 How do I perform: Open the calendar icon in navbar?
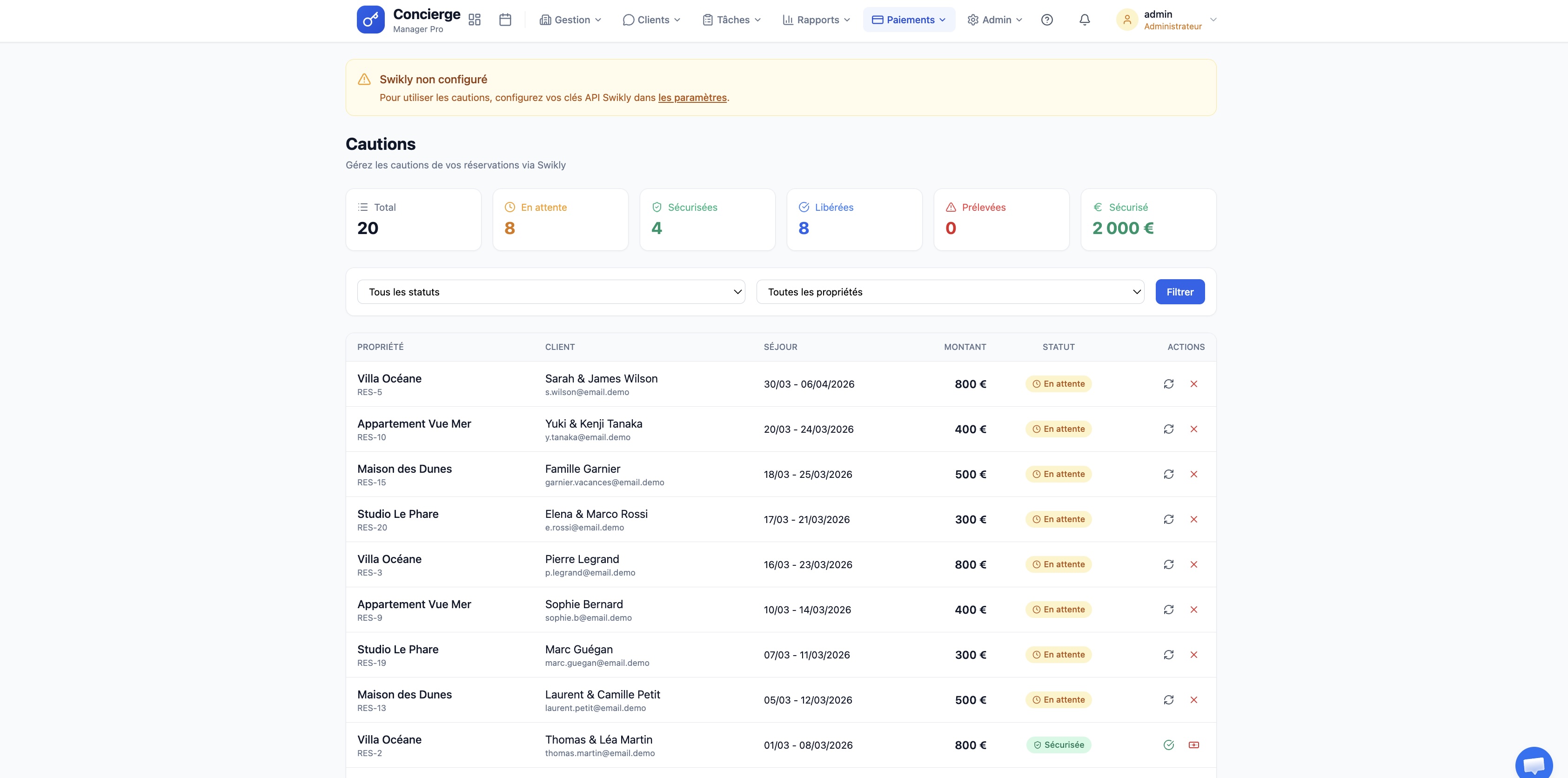pyautogui.click(x=505, y=20)
